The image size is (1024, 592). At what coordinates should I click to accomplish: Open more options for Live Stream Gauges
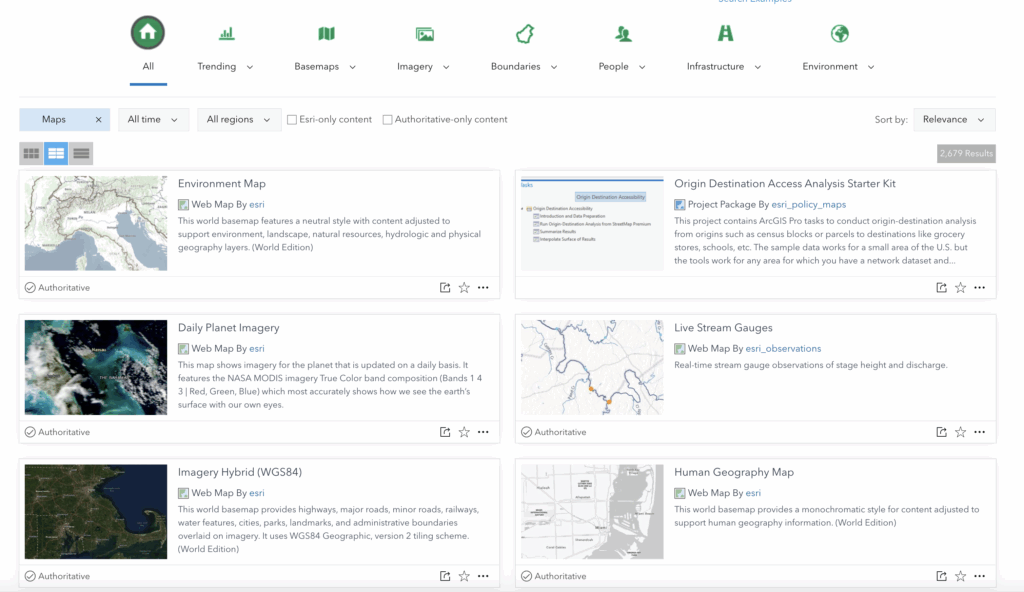[x=979, y=432]
